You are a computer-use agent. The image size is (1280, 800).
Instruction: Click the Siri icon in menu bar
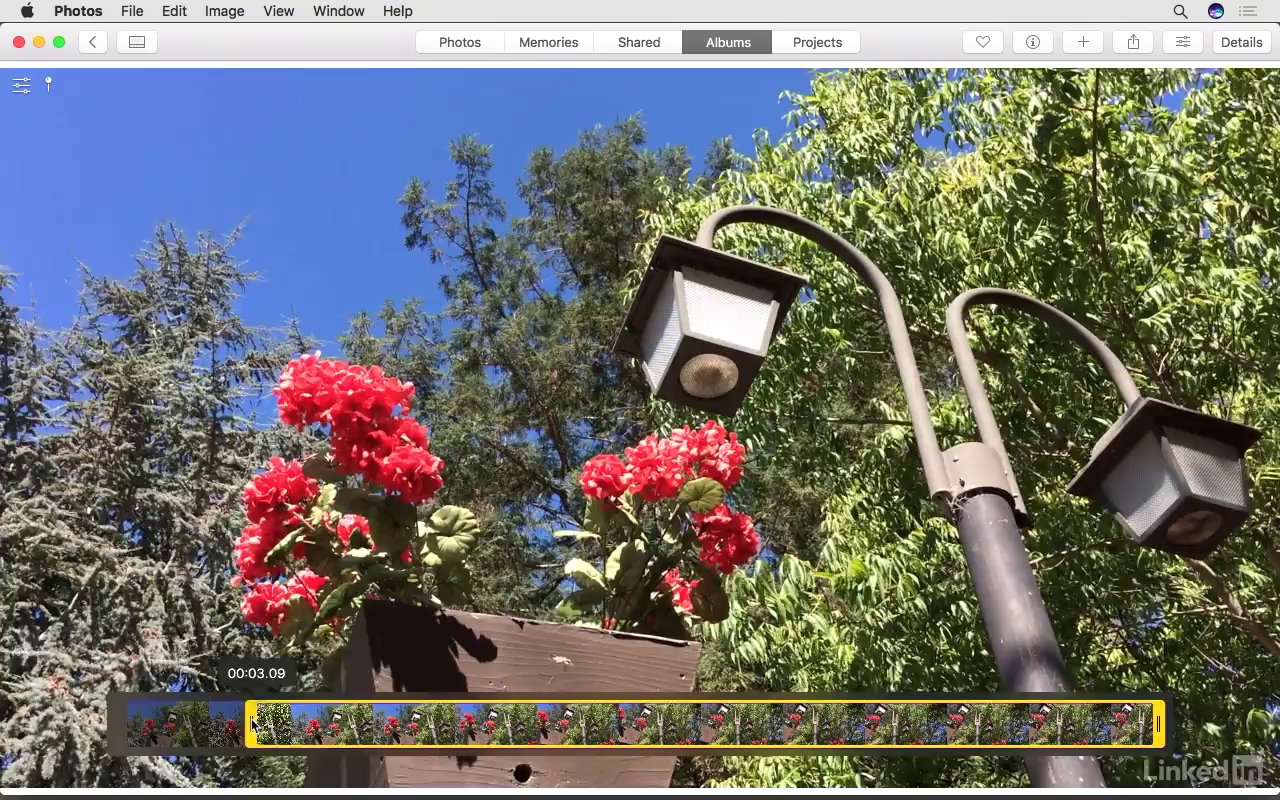point(1216,11)
